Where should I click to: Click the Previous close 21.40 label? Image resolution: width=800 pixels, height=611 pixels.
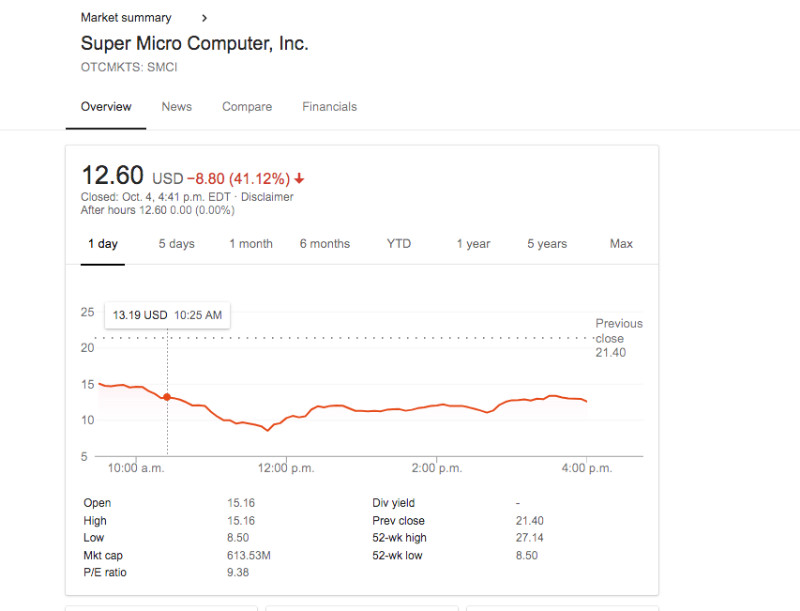618,338
